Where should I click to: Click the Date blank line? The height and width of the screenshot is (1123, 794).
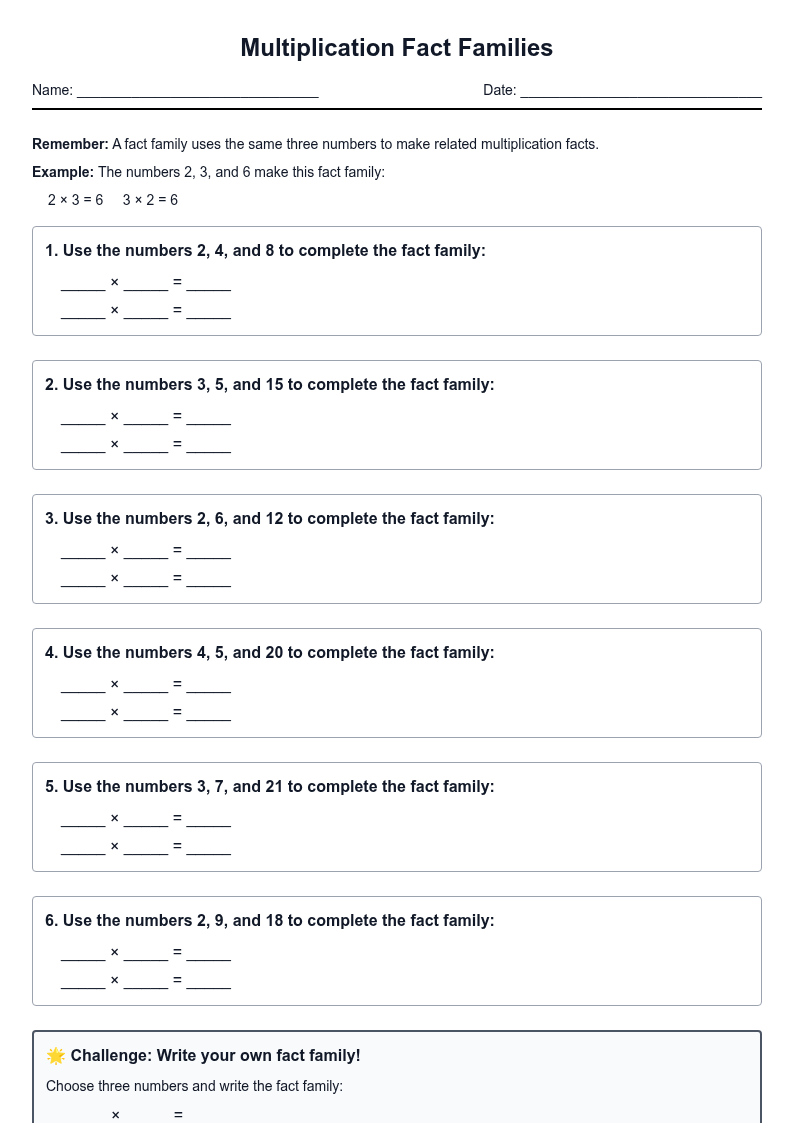(641, 91)
